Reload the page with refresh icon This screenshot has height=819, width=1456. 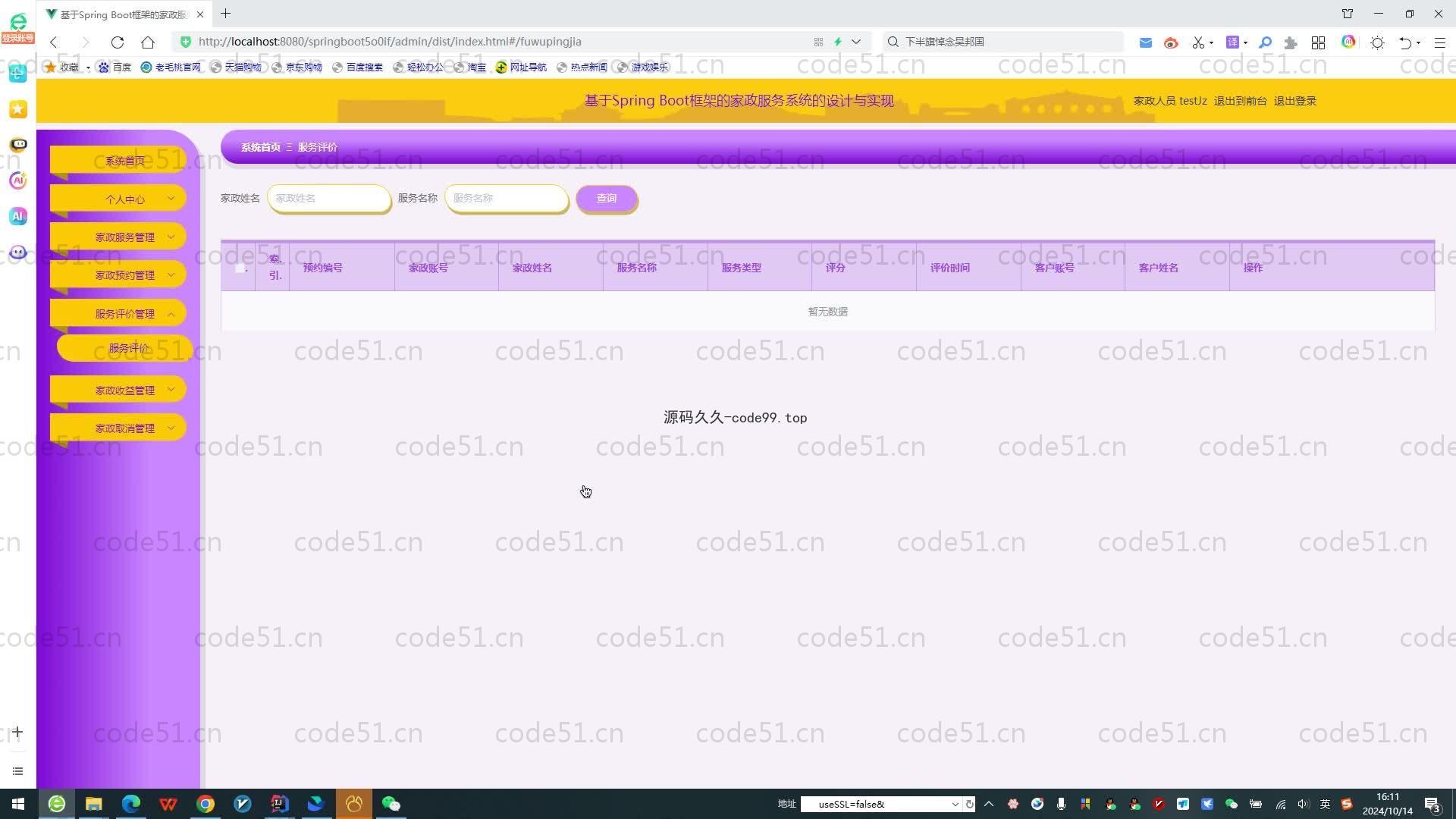point(117,42)
